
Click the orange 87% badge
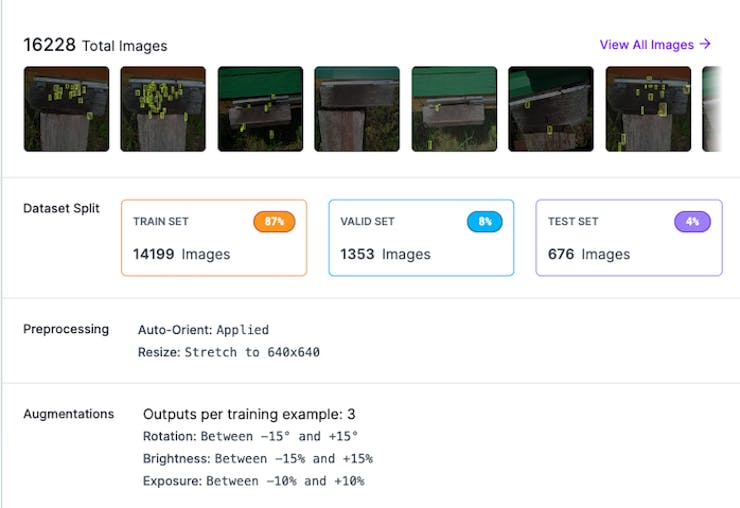click(274, 221)
